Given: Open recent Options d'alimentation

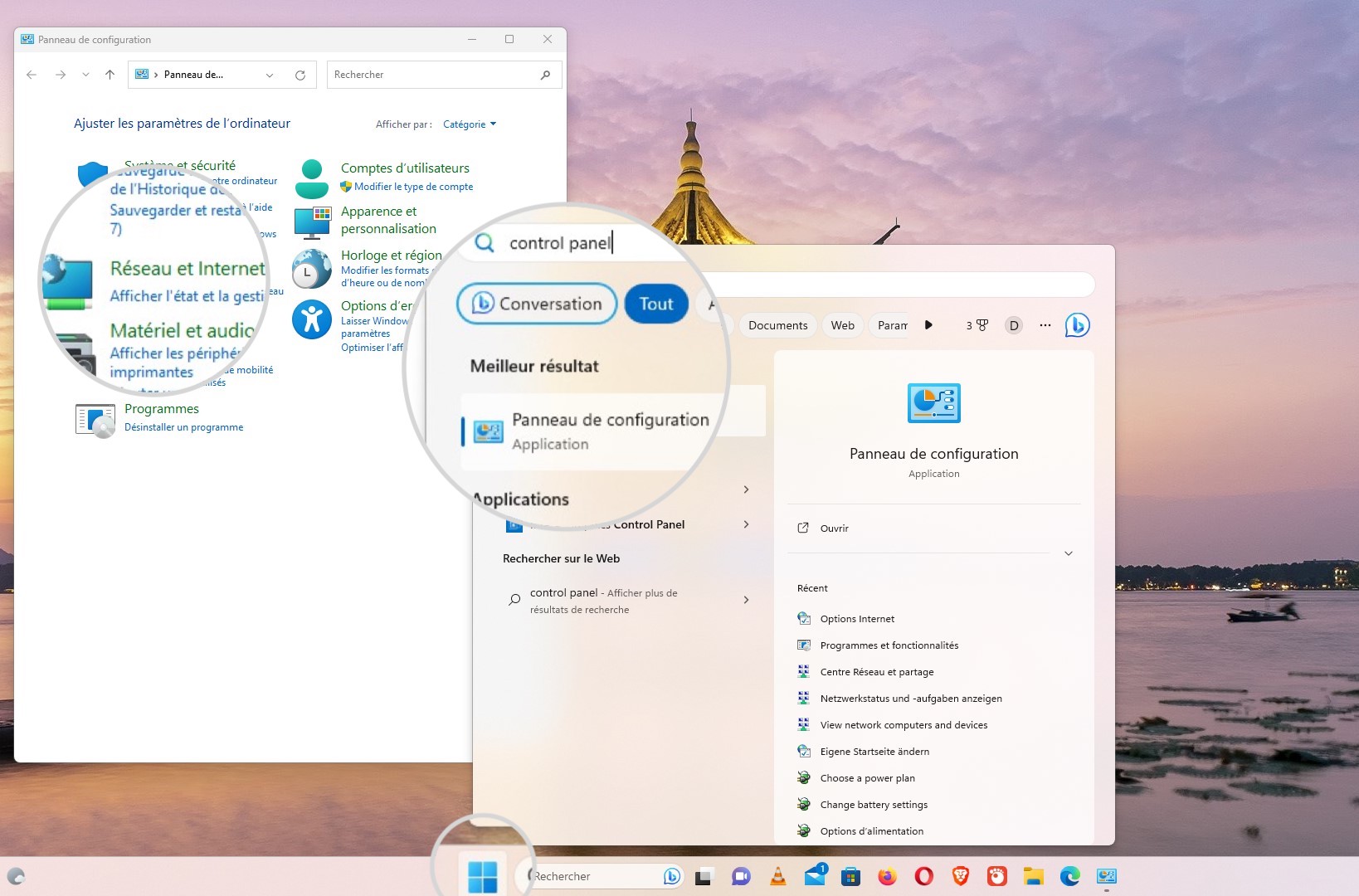Looking at the screenshot, I should [871, 831].
